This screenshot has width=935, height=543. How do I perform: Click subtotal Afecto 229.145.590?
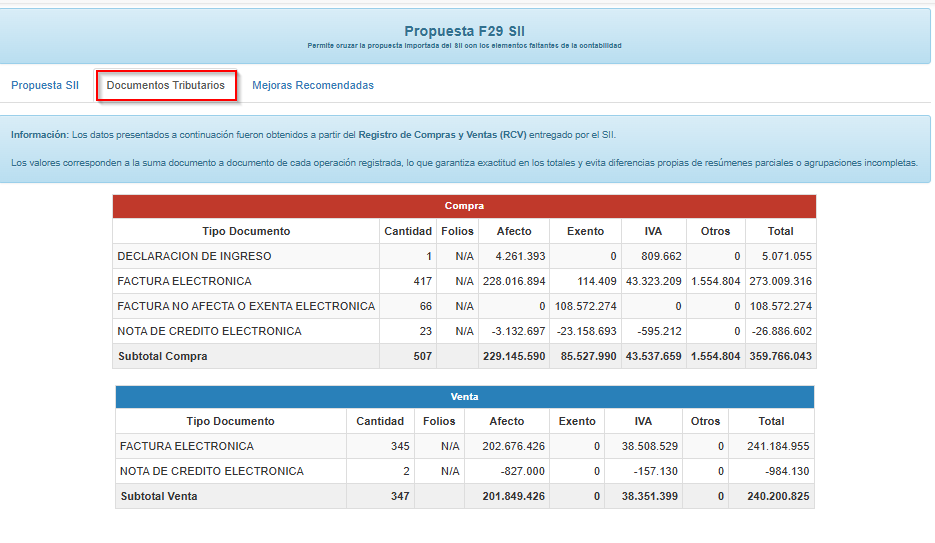(x=514, y=356)
